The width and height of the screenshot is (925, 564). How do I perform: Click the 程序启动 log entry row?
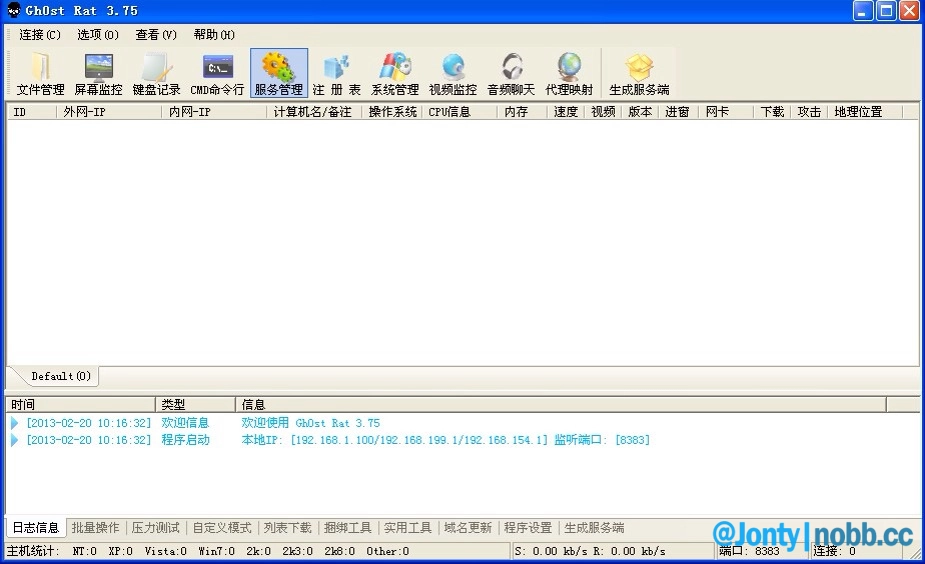coord(185,440)
